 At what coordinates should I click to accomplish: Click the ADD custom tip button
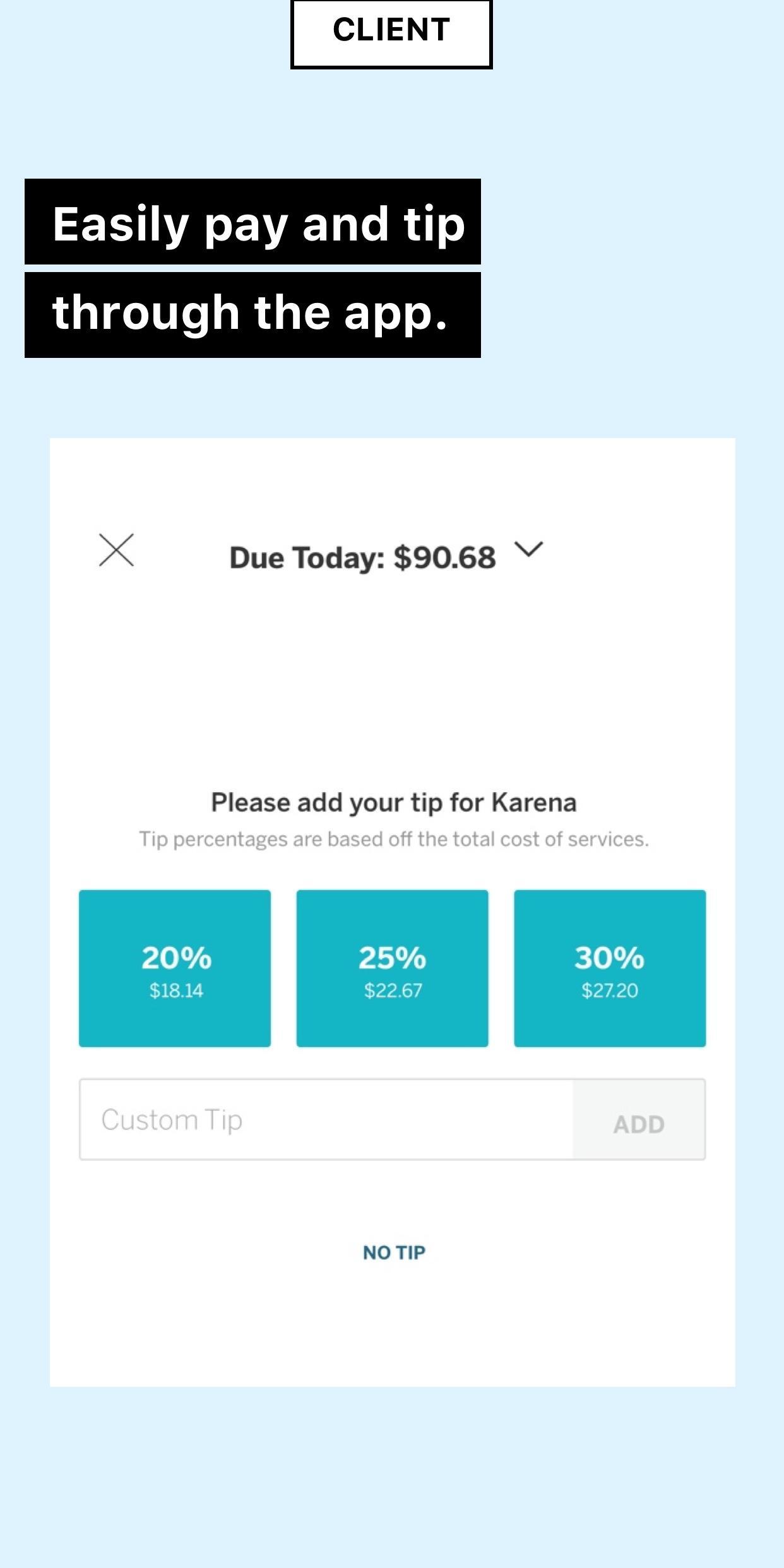click(639, 1119)
